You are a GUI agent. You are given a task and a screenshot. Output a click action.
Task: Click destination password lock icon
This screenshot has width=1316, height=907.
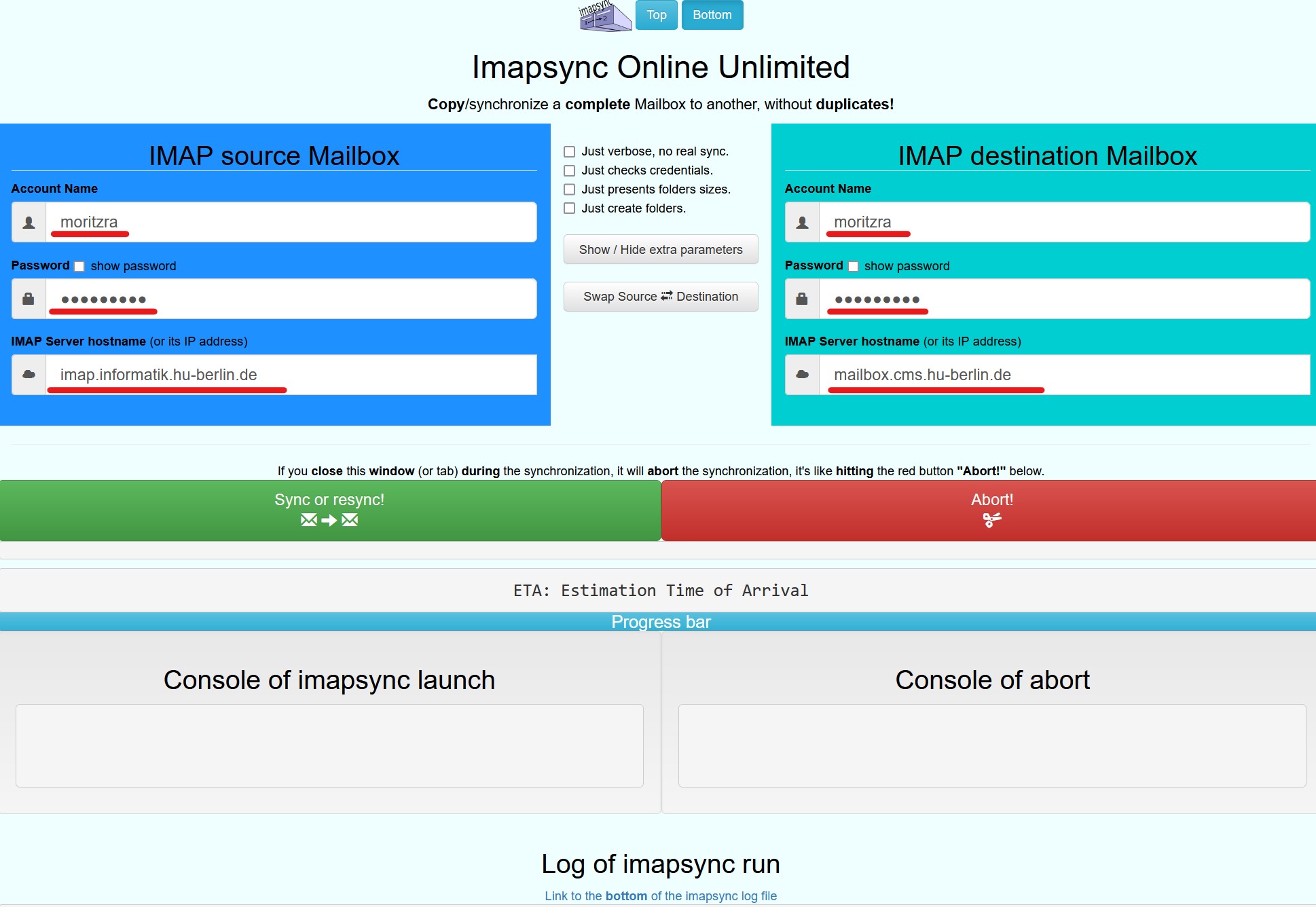(x=802, y=299)
